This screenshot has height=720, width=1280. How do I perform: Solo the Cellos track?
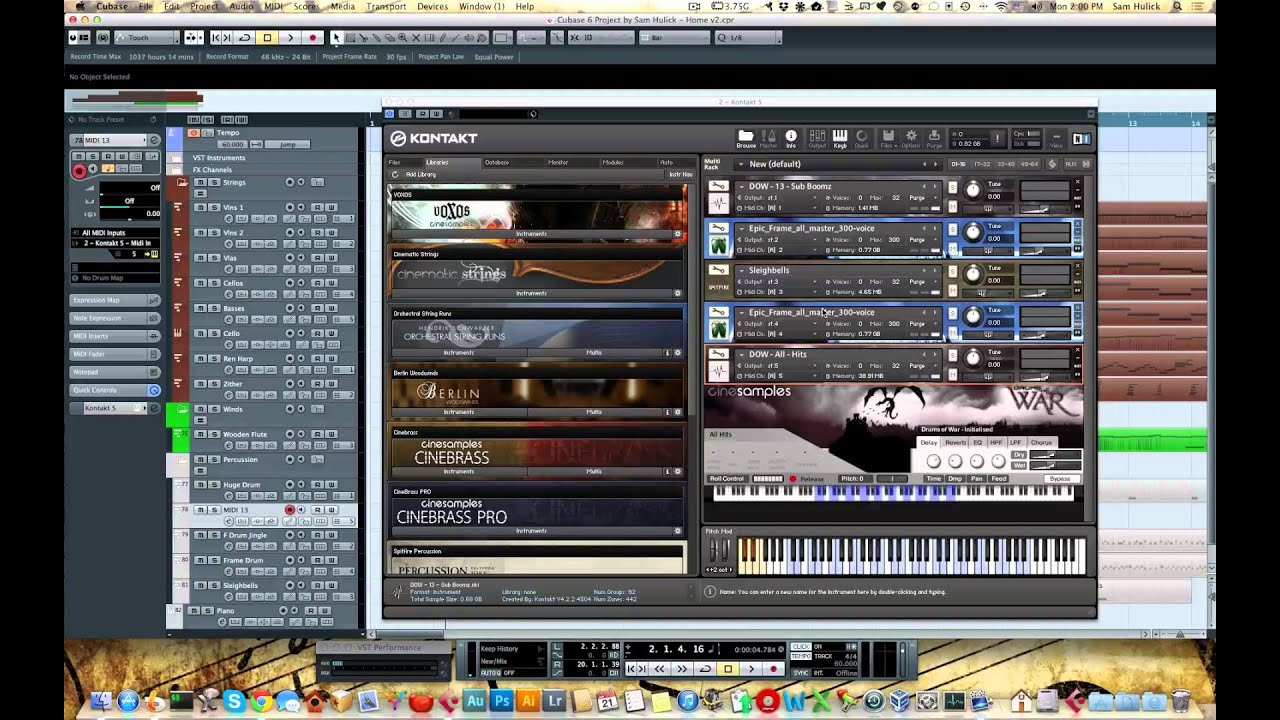(x=214, y=283)
